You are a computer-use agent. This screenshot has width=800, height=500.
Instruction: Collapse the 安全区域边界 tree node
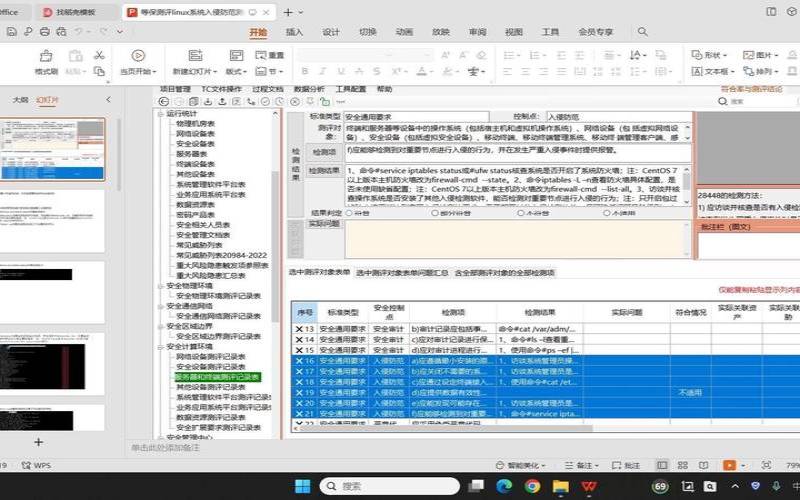point(160,326)
